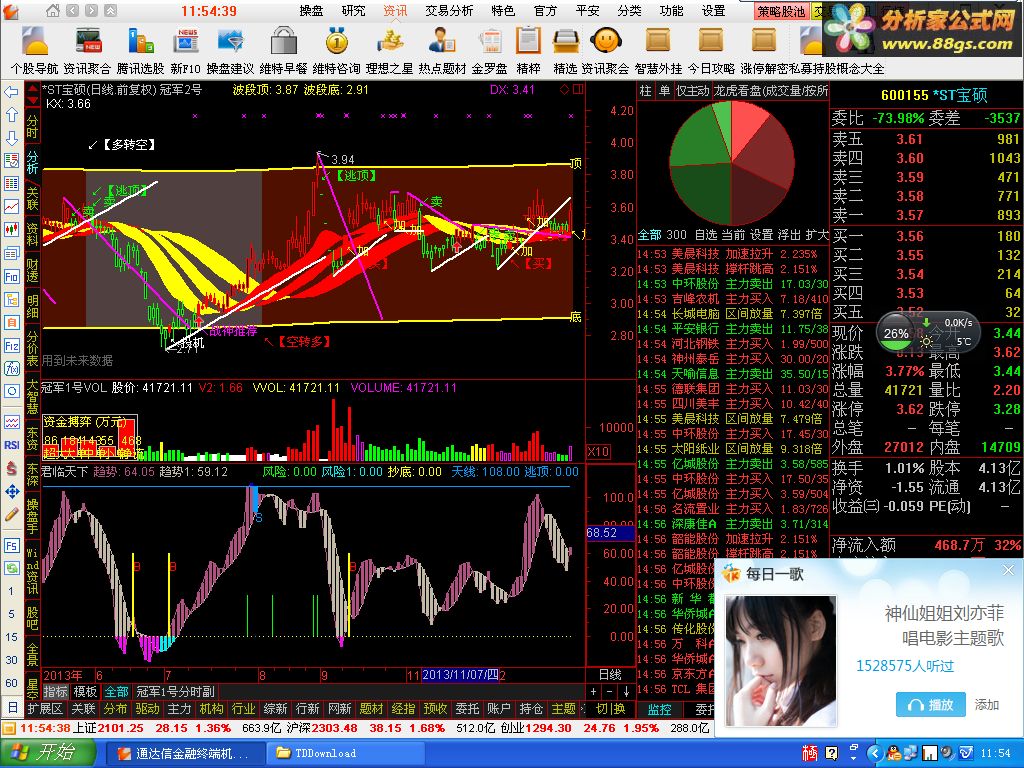Select the 行业 bottom tab

(x=243, y=708)
